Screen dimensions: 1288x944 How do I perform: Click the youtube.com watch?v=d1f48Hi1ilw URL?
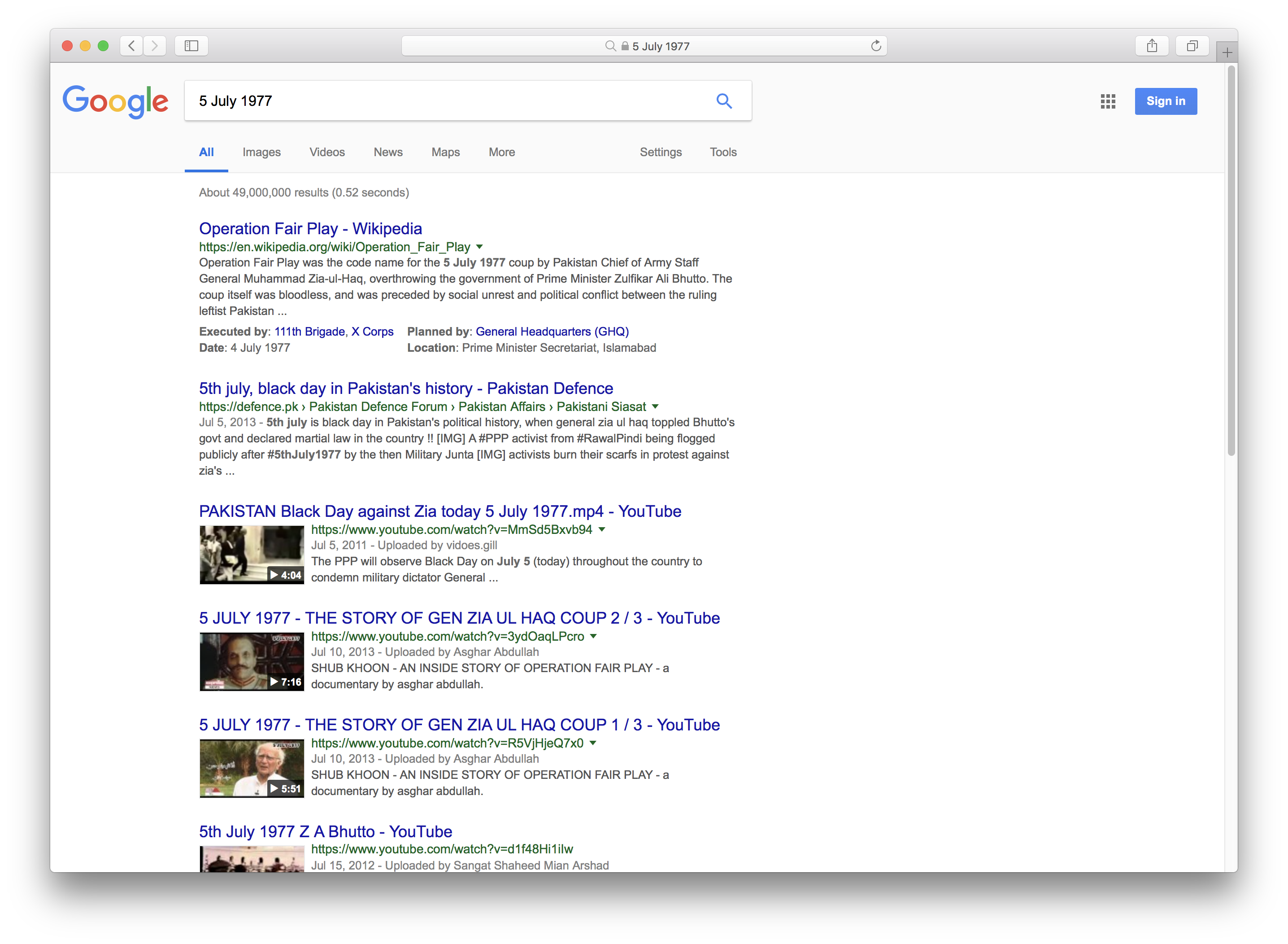(x=442, y=850)
